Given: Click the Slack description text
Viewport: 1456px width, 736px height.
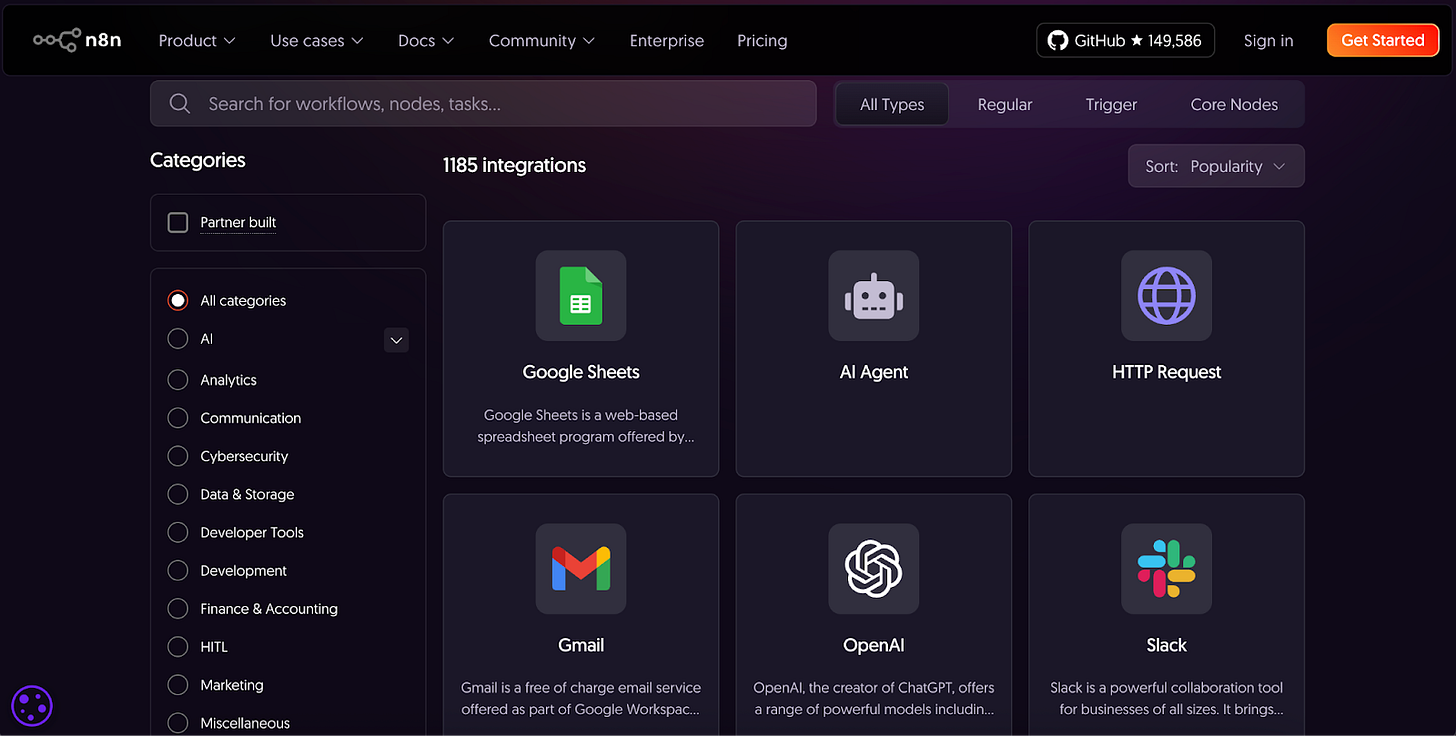Looking at the screenshot, I should click(x=1166, y=698).
